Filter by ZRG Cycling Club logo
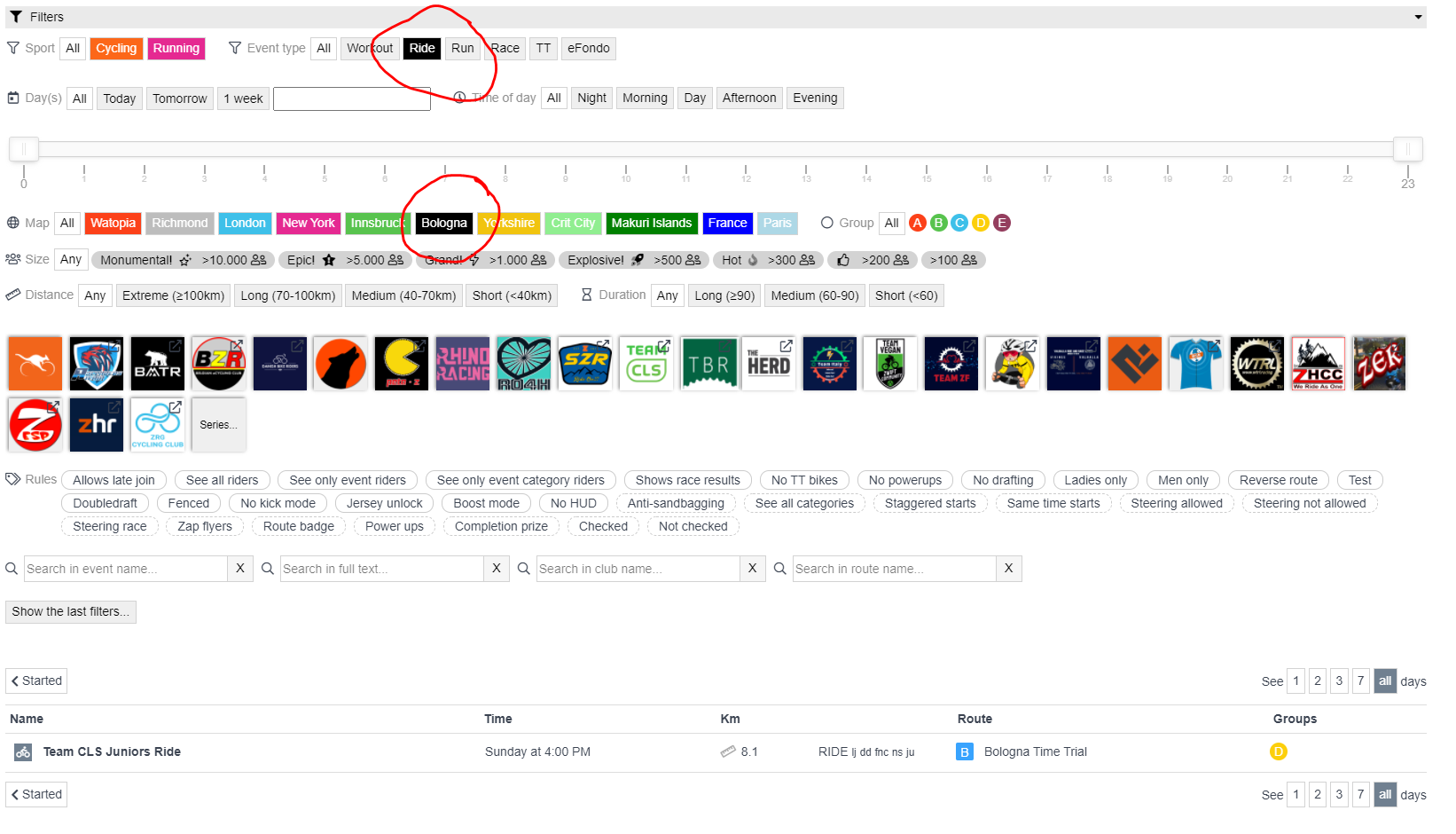 [158, 425]
